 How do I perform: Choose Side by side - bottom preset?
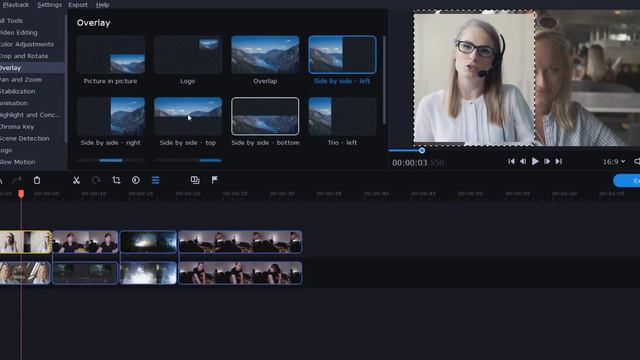pyautogui.click(x=265, y=116)
